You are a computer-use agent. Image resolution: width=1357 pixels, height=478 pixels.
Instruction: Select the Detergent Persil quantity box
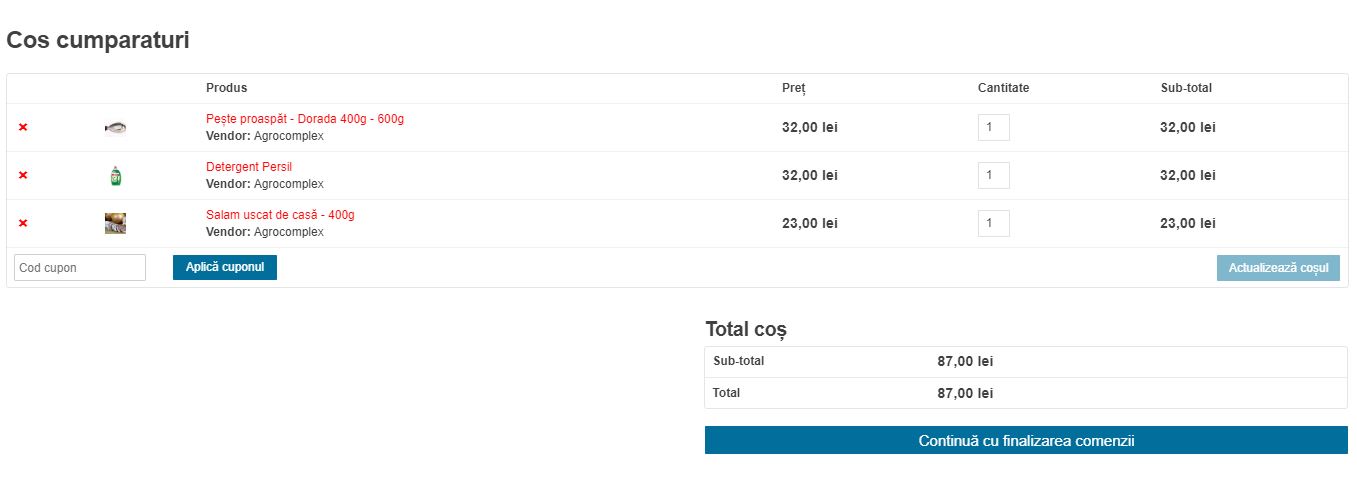click(x=993, y=176)
